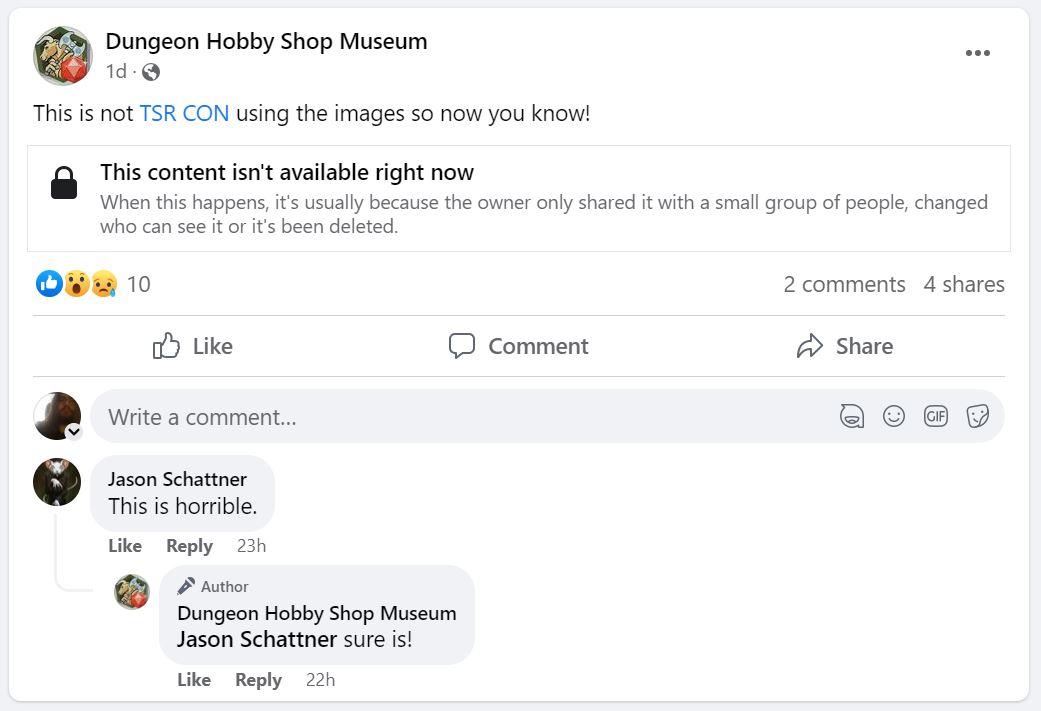Open the profile switcher arrow on comment avatar

click(x=73, y=432)
